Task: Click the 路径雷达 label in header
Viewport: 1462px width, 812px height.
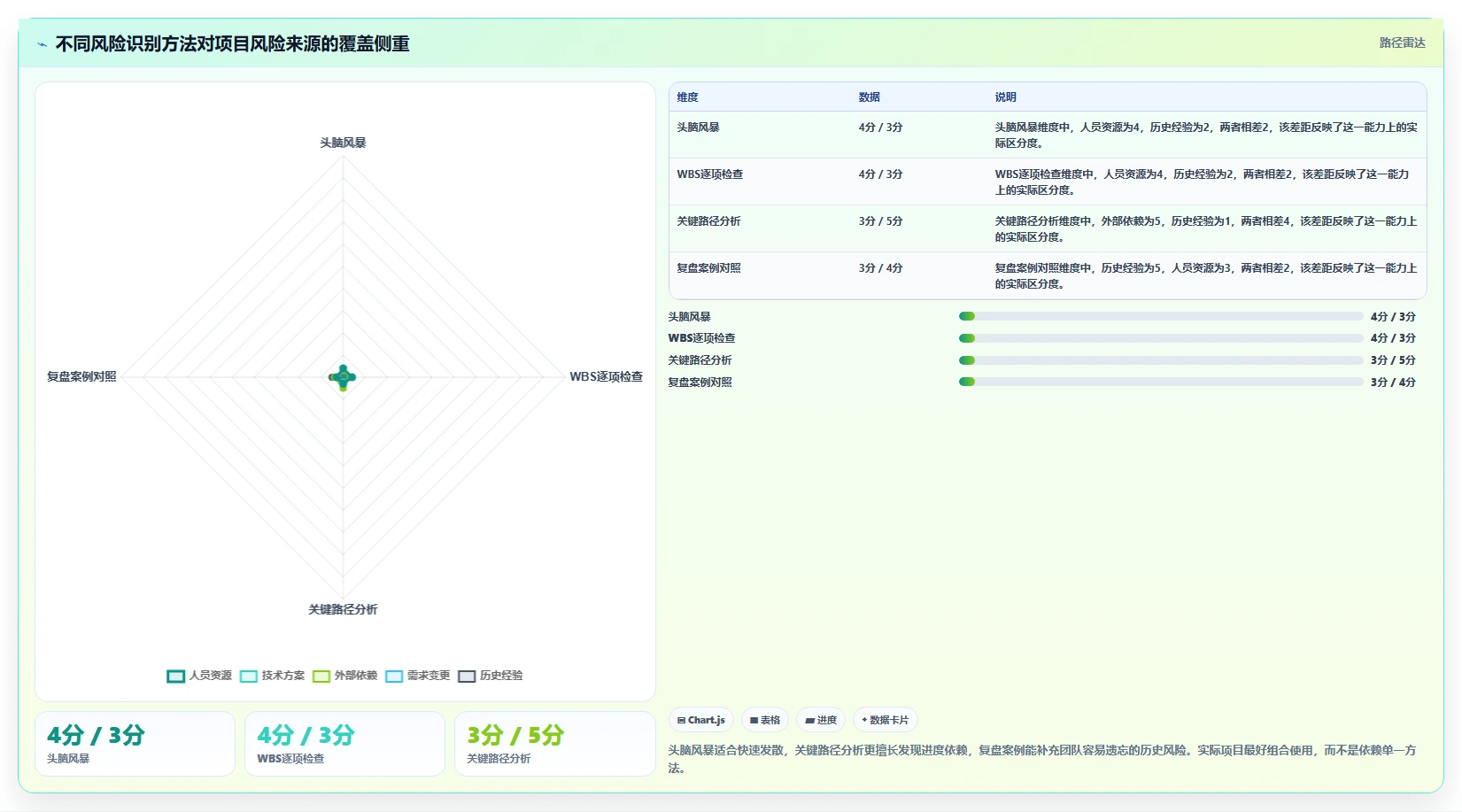Action: (x=1402, y=43)
